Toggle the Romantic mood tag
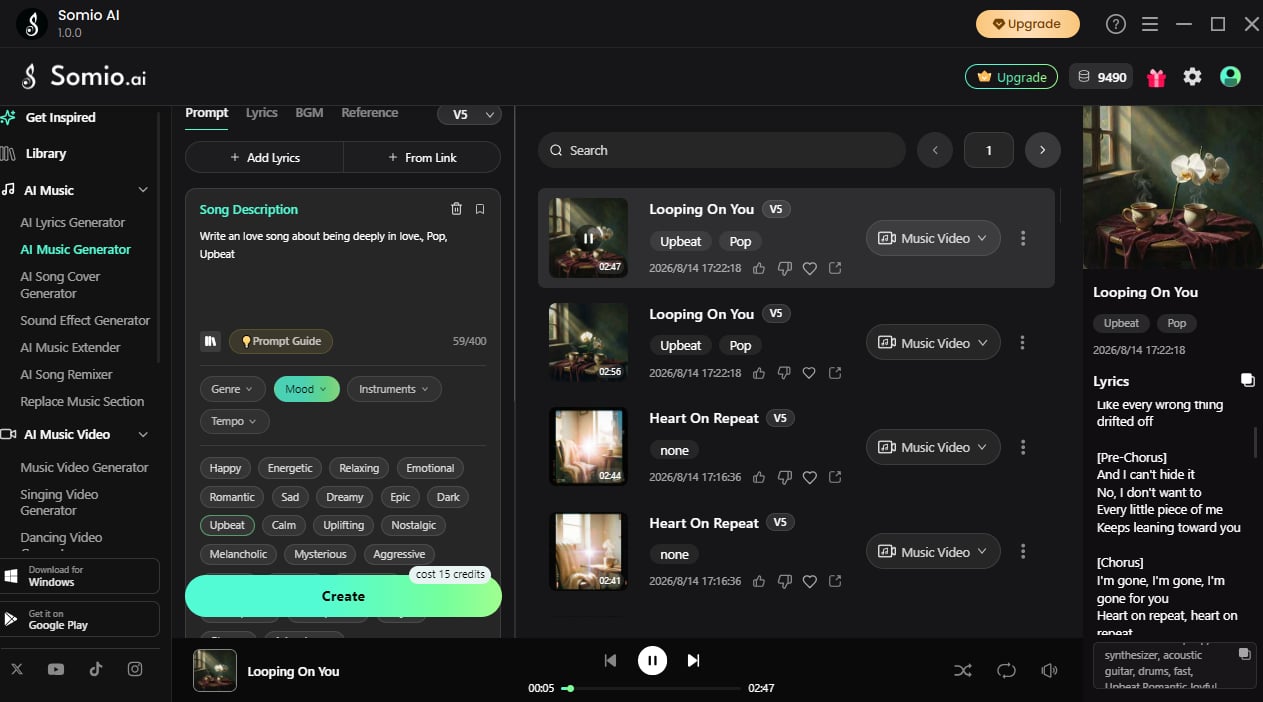The image size is (1263, 702). [232, 497]
